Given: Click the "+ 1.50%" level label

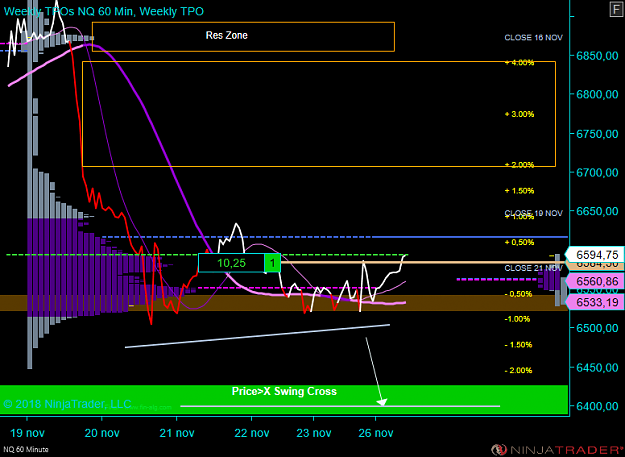Looking at the screenshot, I should [519, 191].
